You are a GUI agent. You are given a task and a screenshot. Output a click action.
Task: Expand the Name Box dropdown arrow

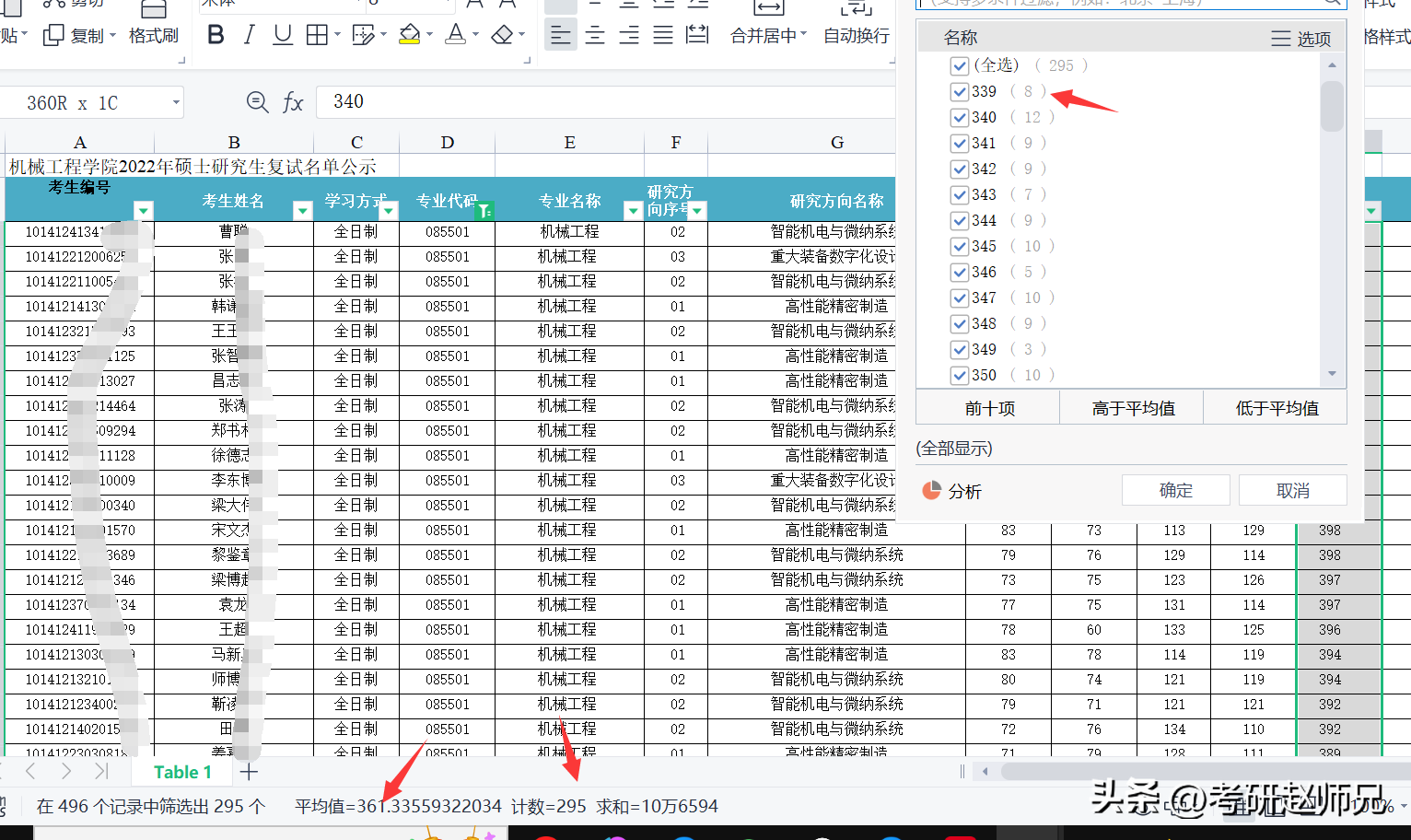(x=176, y=102)
